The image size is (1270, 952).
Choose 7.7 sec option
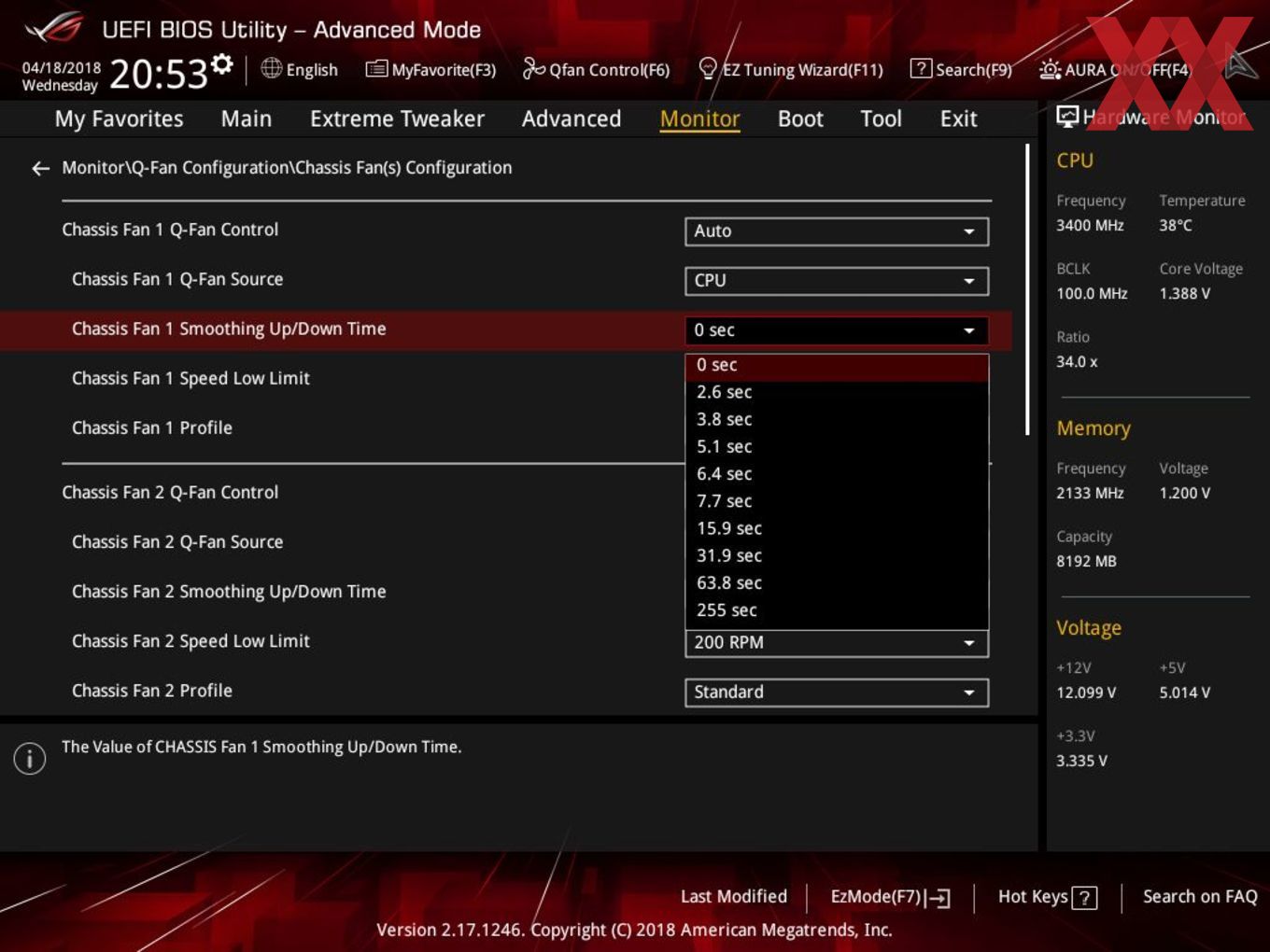point(837,501)
